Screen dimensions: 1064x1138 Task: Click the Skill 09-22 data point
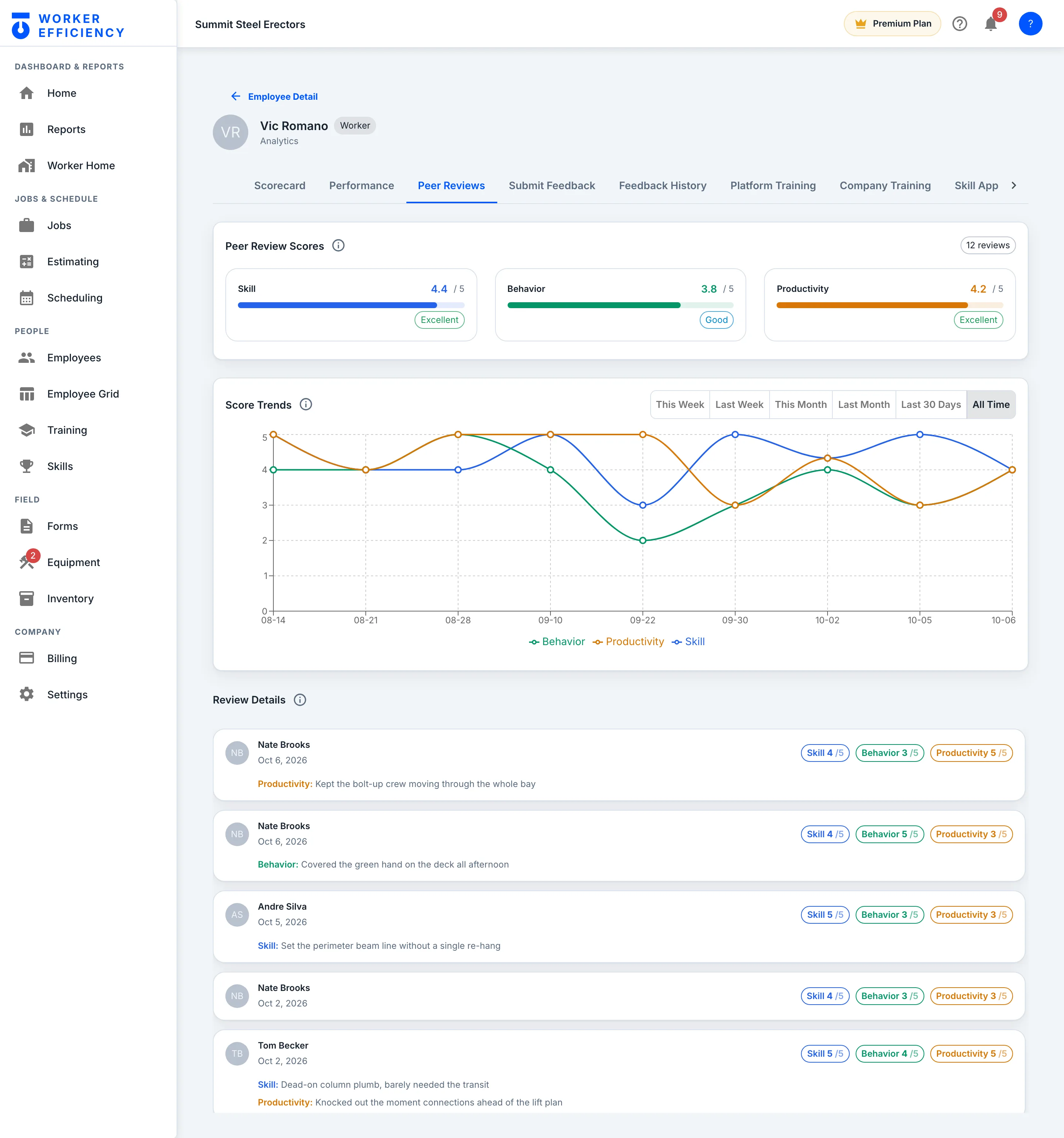click(643, 505)
